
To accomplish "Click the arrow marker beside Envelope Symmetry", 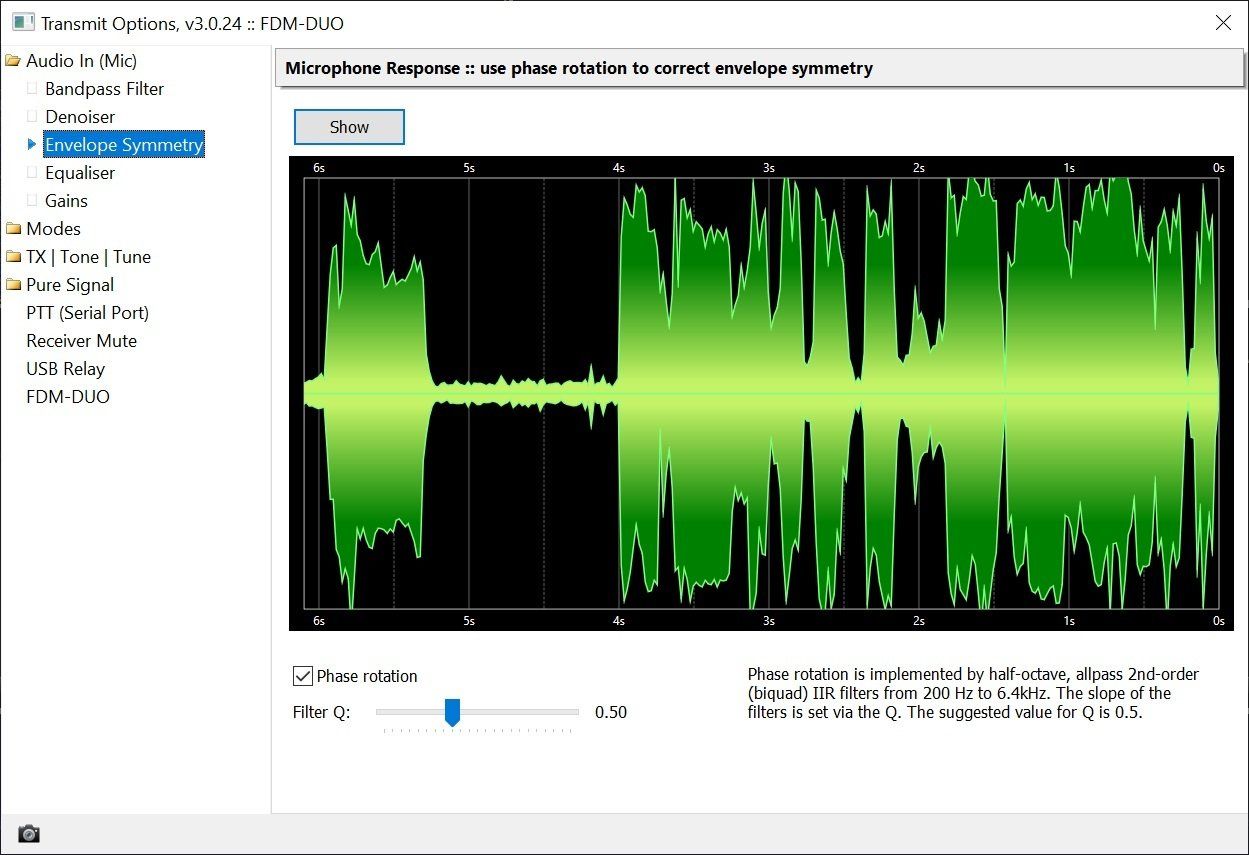I will pyautogui.click(x=32, y=145).
